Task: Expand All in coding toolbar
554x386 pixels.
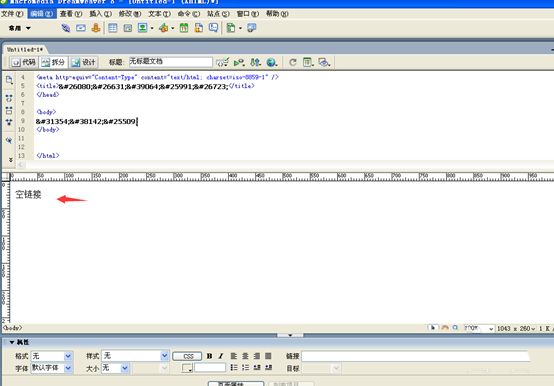Action: click(9, 123)
